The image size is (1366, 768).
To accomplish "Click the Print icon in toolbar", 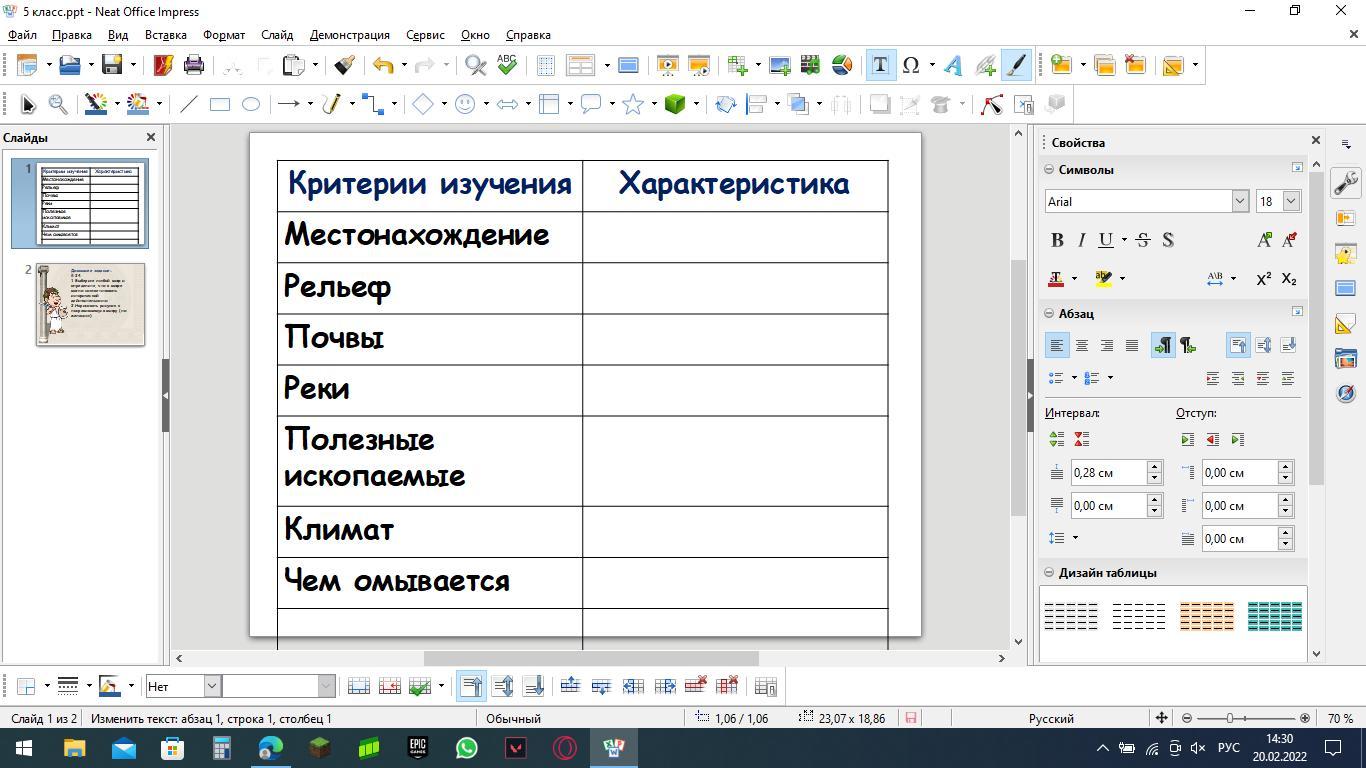I will pos(194,66).
